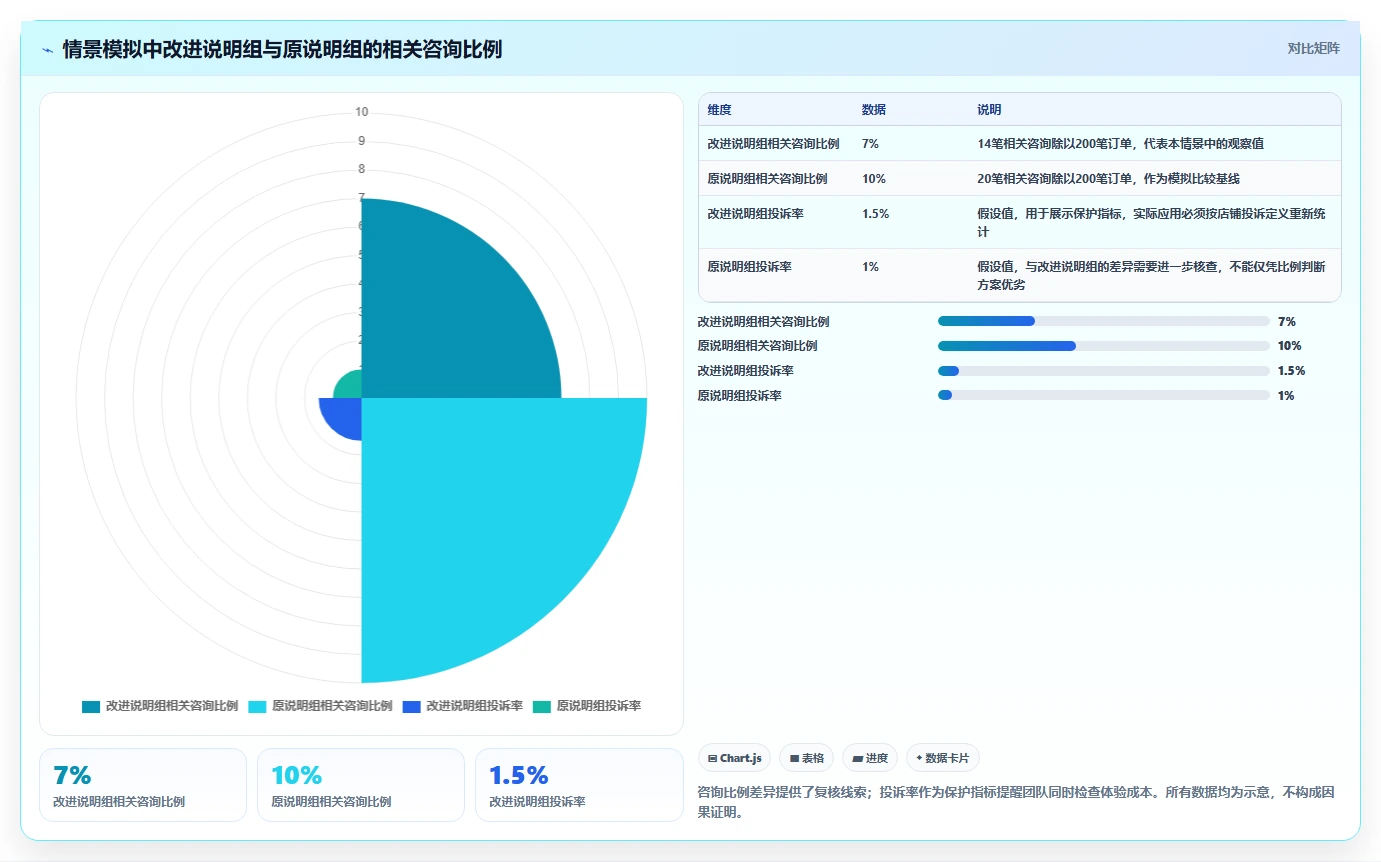Click the 7% data card
This screenshot has height=862, width=1381.
pos(143,785)
